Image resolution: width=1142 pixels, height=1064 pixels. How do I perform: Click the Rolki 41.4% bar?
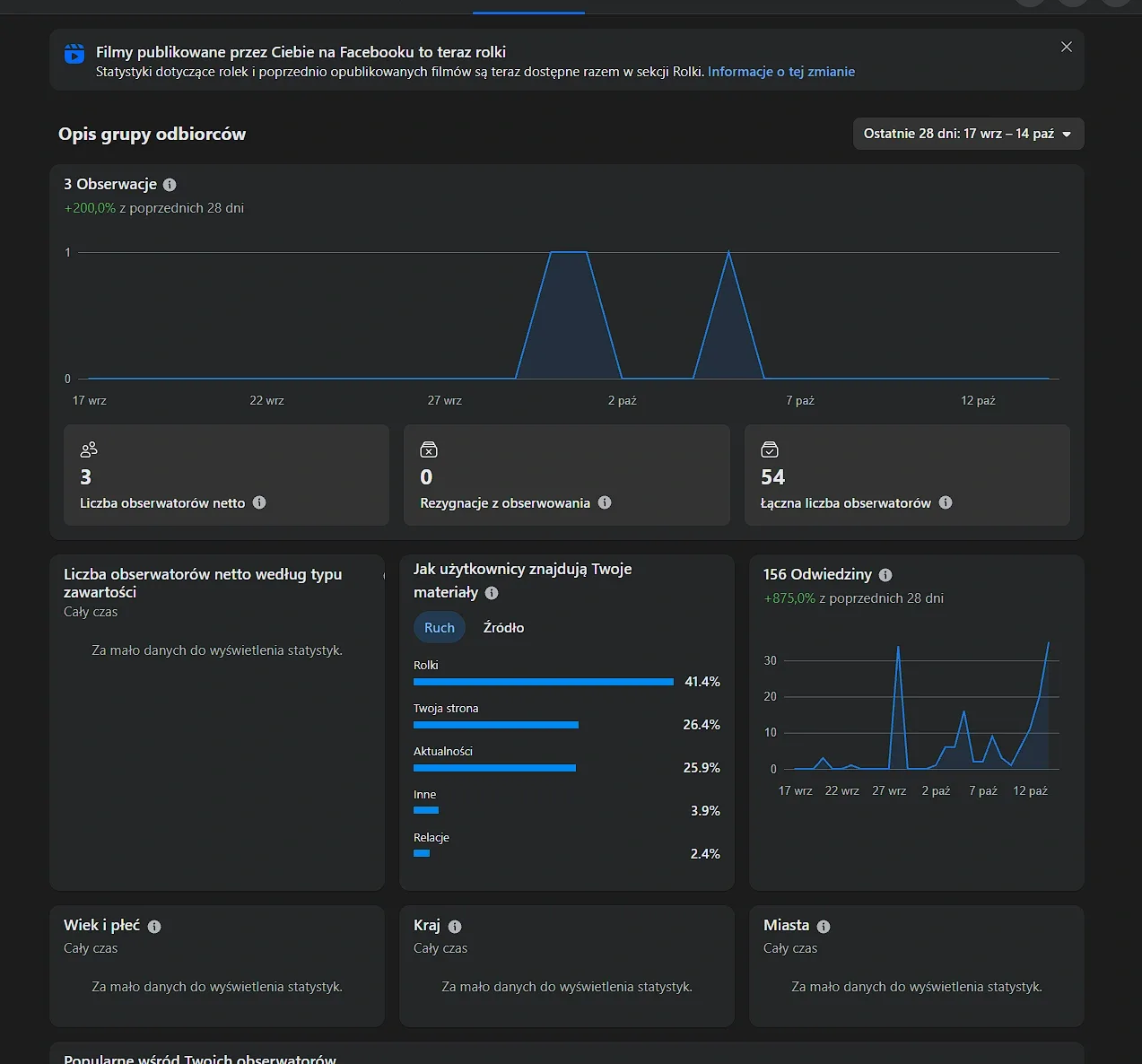click(x=544, y=682)
